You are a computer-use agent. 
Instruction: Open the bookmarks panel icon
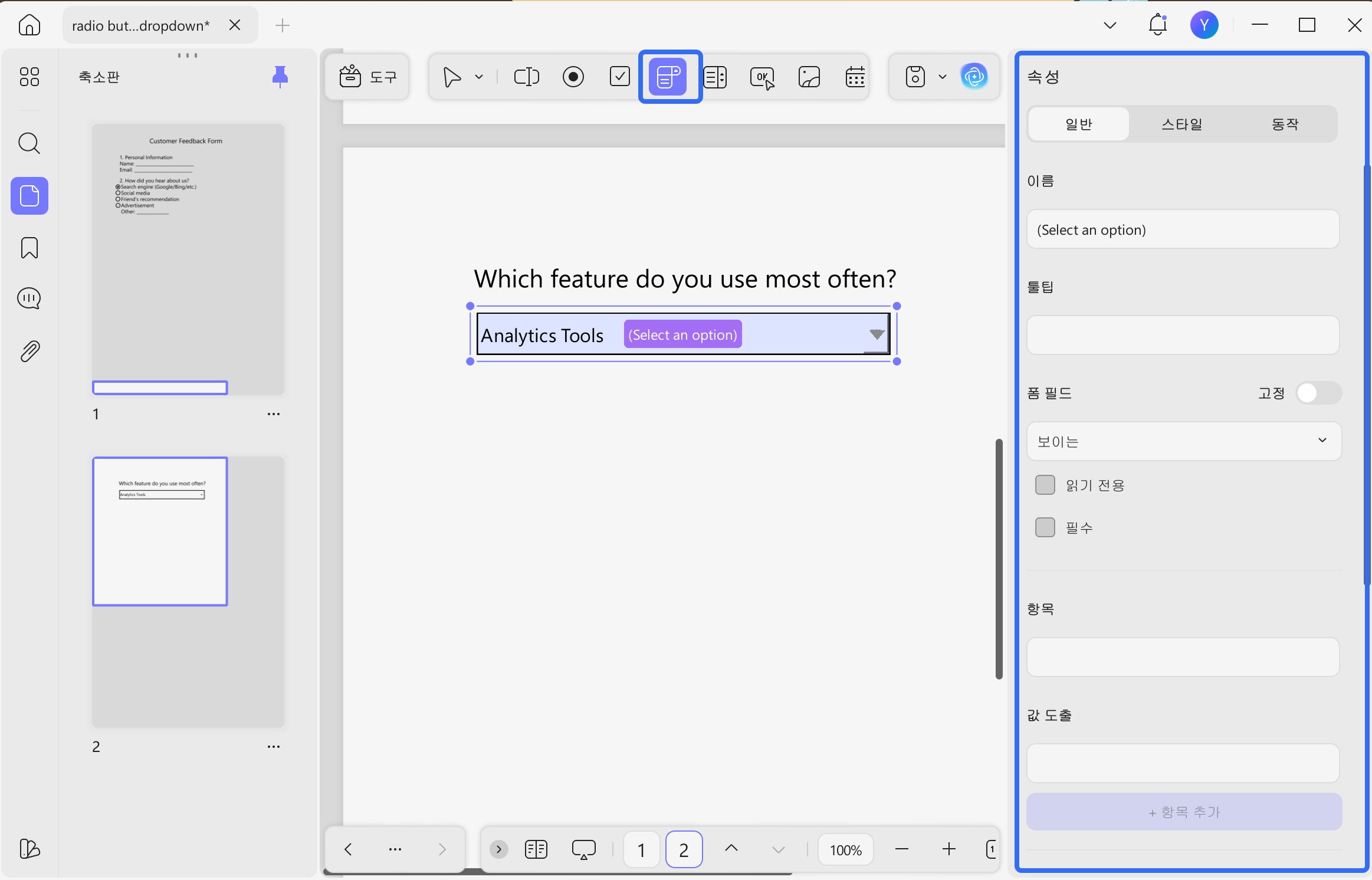pyautogui.click(x=29, y=248)
